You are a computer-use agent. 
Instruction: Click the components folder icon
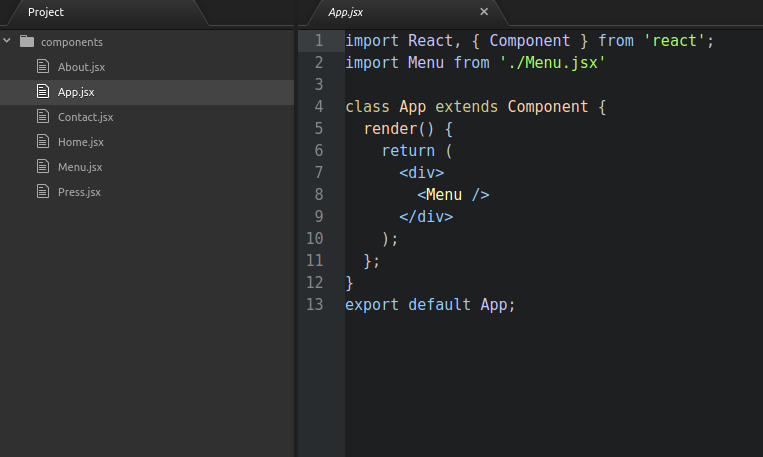pos(27,41)
